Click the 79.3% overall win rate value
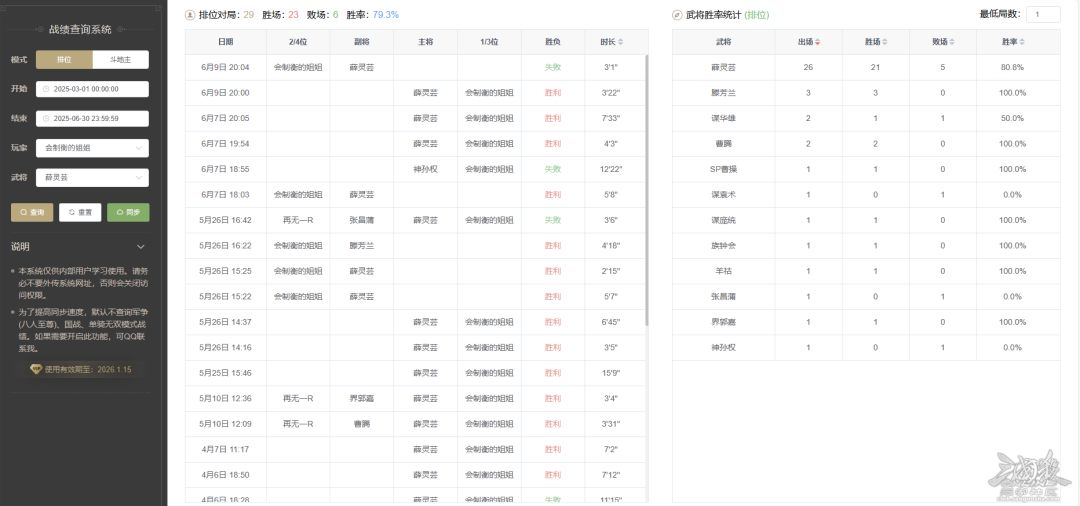Image resolution: width=1080 pixels, height=506 pixels. pyautogui.click(x=386, y=14)
